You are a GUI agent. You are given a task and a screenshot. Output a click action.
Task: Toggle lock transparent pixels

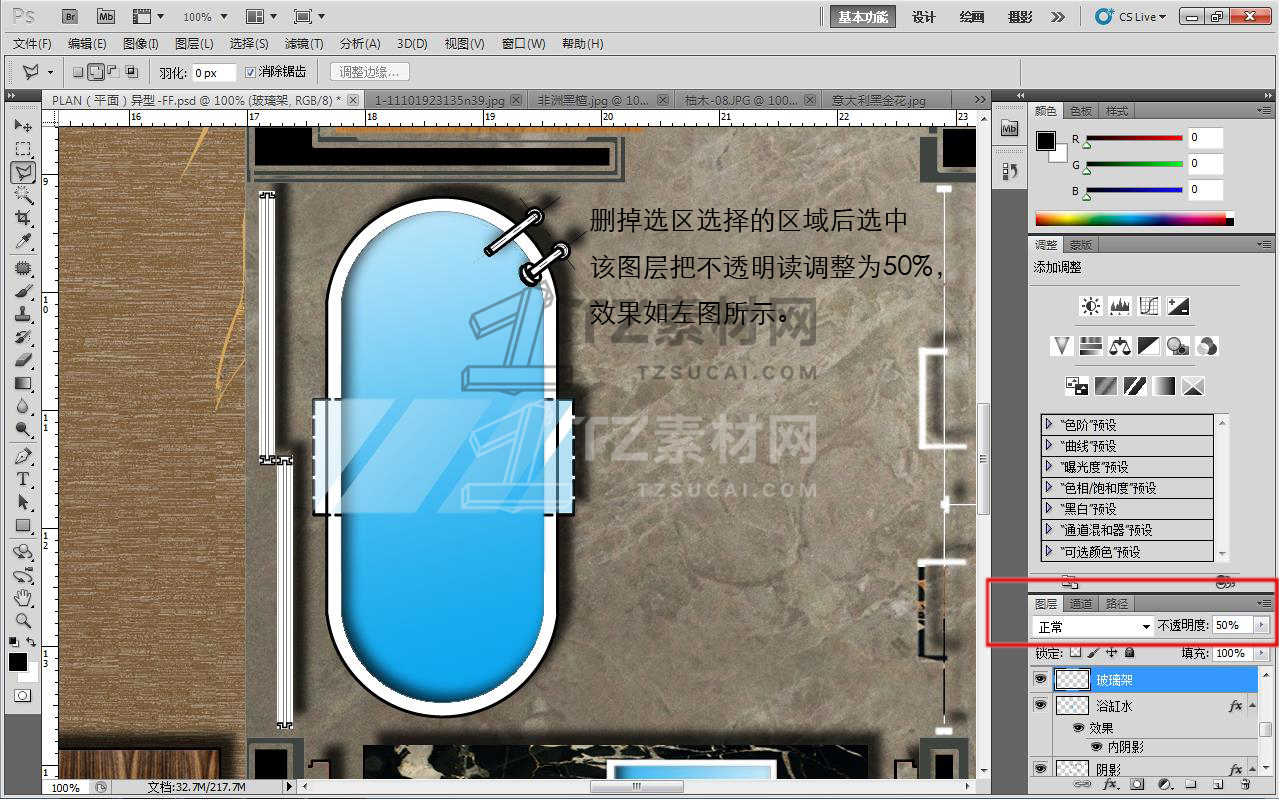(1076, 652)
